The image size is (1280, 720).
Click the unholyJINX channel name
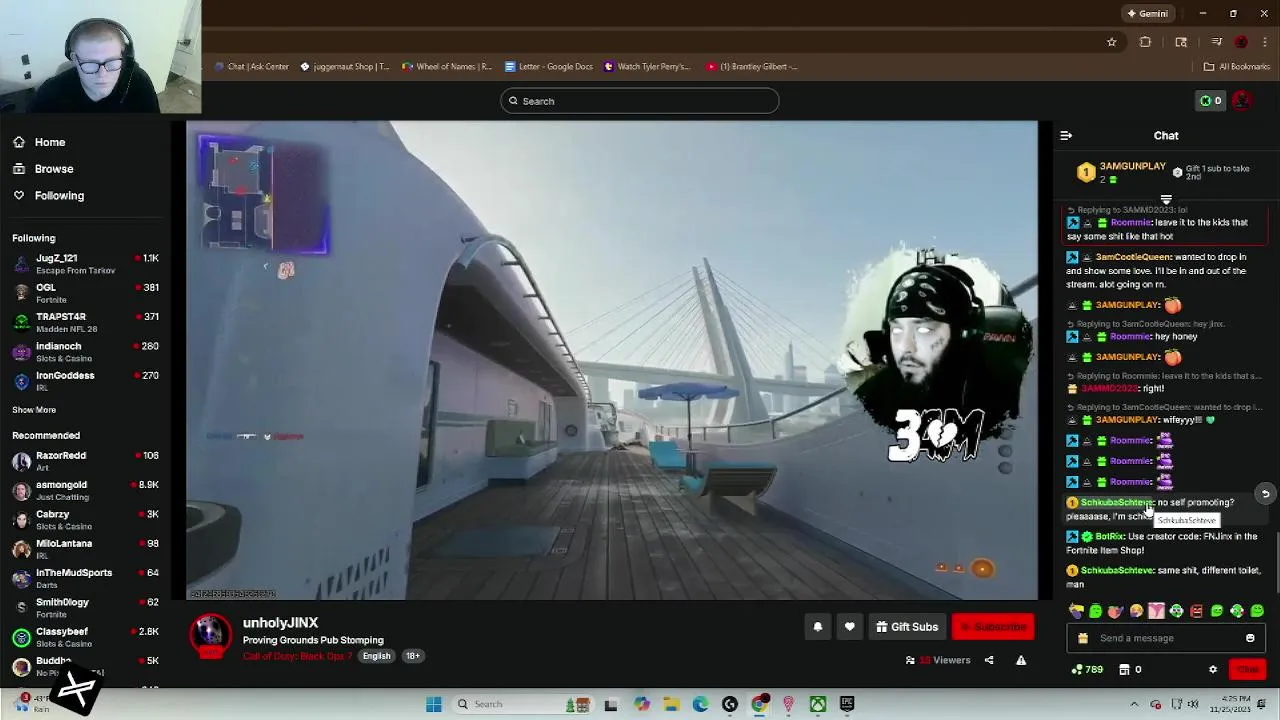[x=280, y=623]
